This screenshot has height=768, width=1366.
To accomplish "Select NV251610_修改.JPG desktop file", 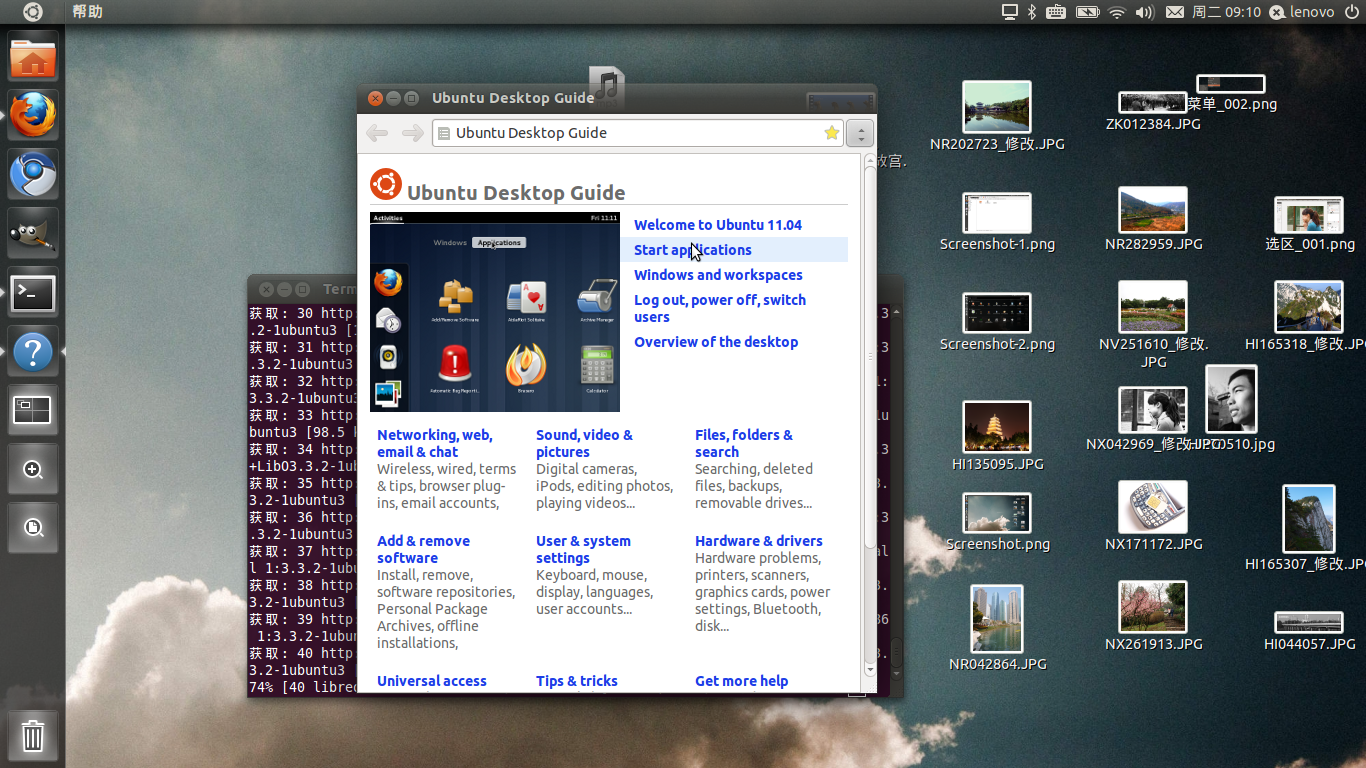I will coord(1153,325).
